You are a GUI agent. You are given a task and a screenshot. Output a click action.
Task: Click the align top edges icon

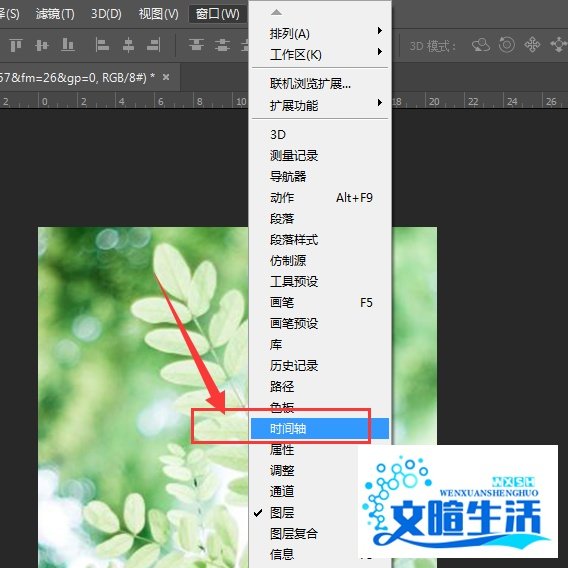(16, 45)
